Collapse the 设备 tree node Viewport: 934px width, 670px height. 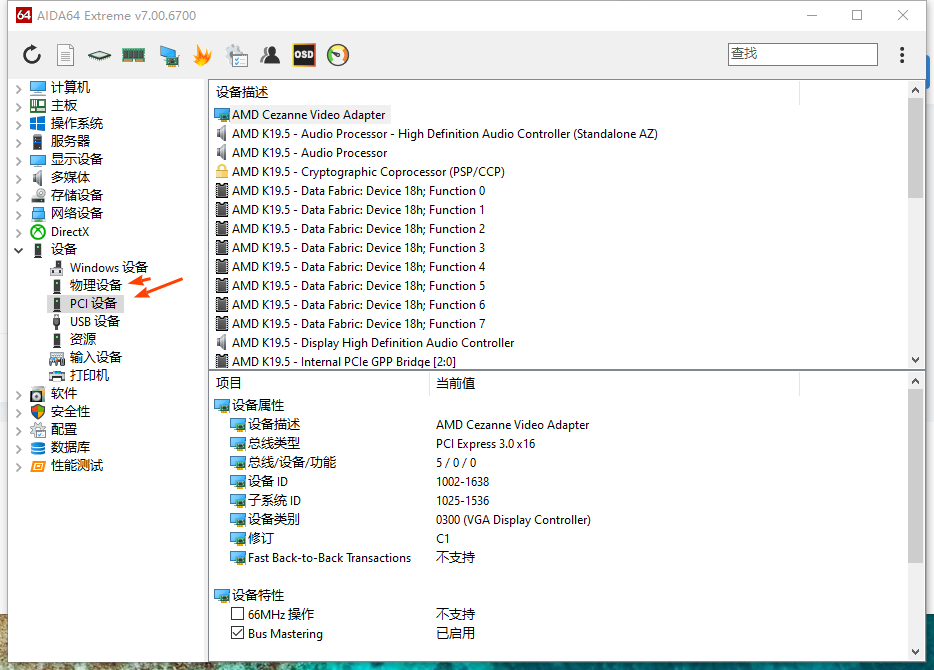click(x=18, y=250)
